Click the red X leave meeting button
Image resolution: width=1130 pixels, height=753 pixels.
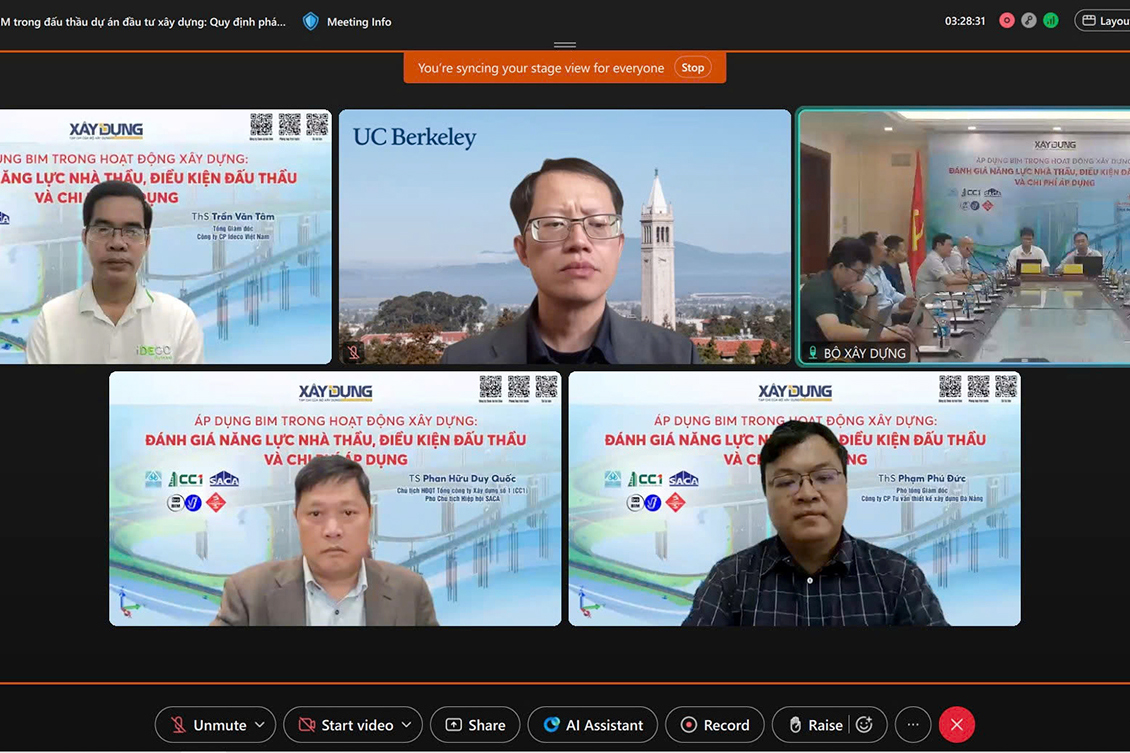(956, 725)
